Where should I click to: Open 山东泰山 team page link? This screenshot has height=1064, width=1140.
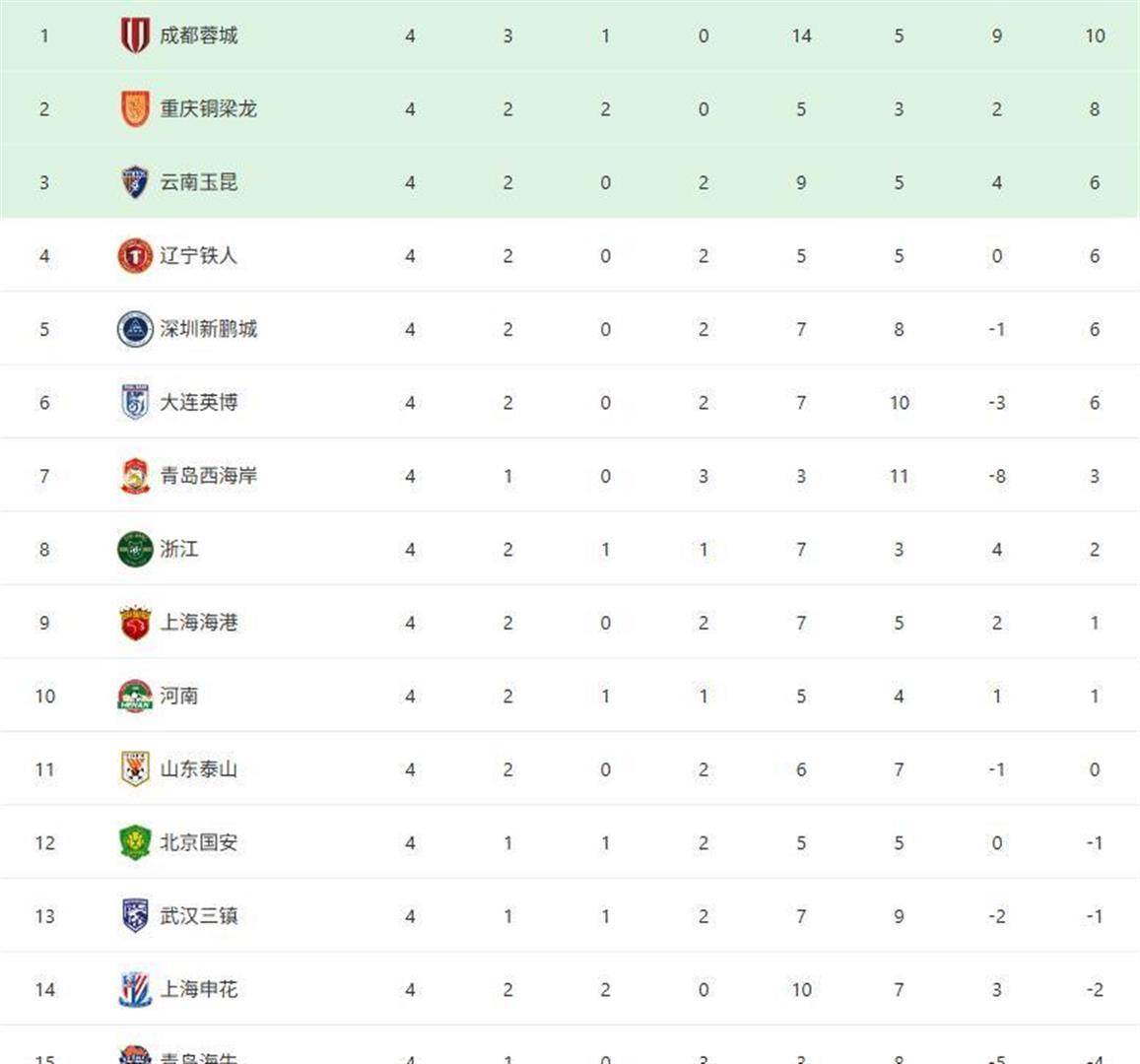199,769
